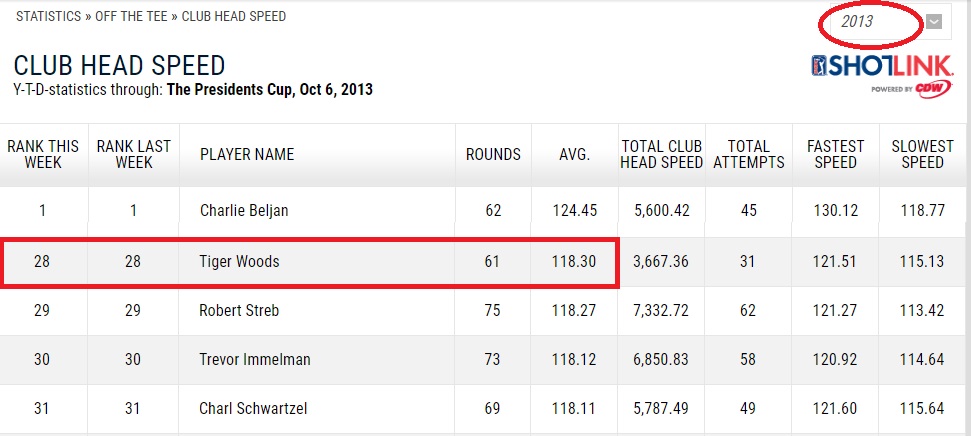Open Robert Streb player profile
The height and width of the screenshot is (436, 971).
pyautogui.click(x=240, y=311)
